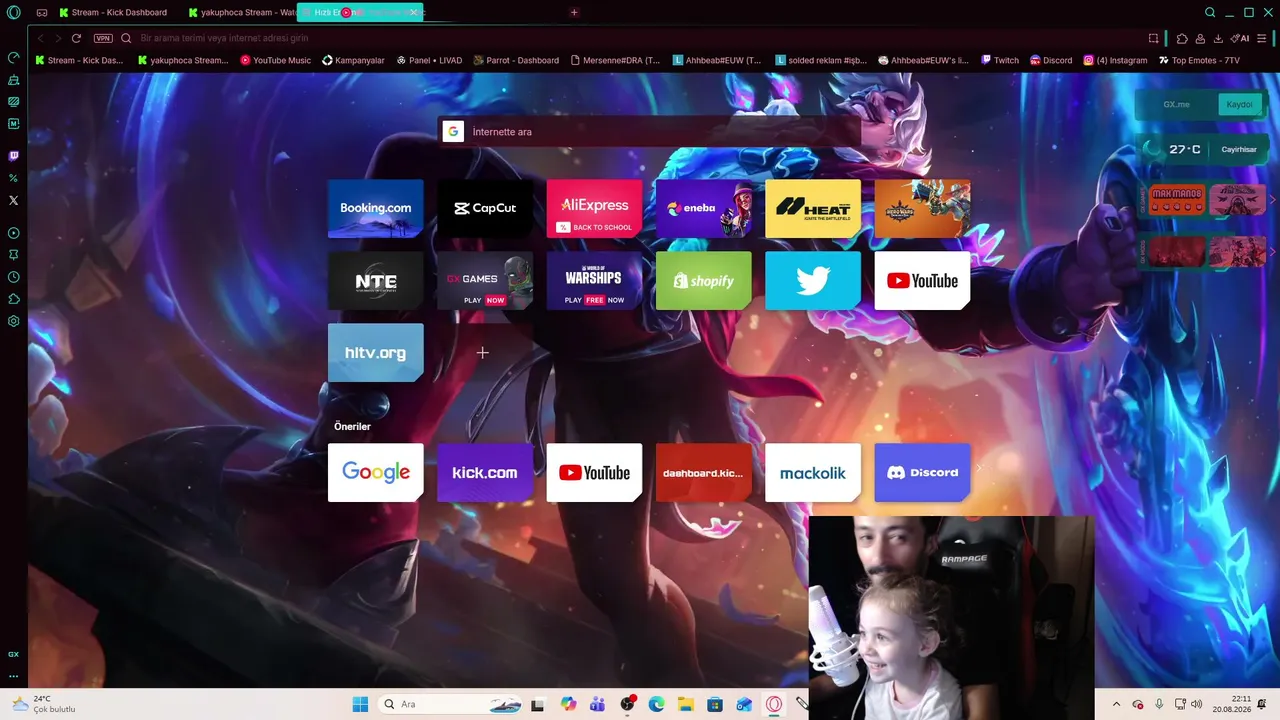The width and height of the screenshot is (1280, 720).
Task: Switch to yakuphoca Stream tab
Action: click(x=243, y=12)
